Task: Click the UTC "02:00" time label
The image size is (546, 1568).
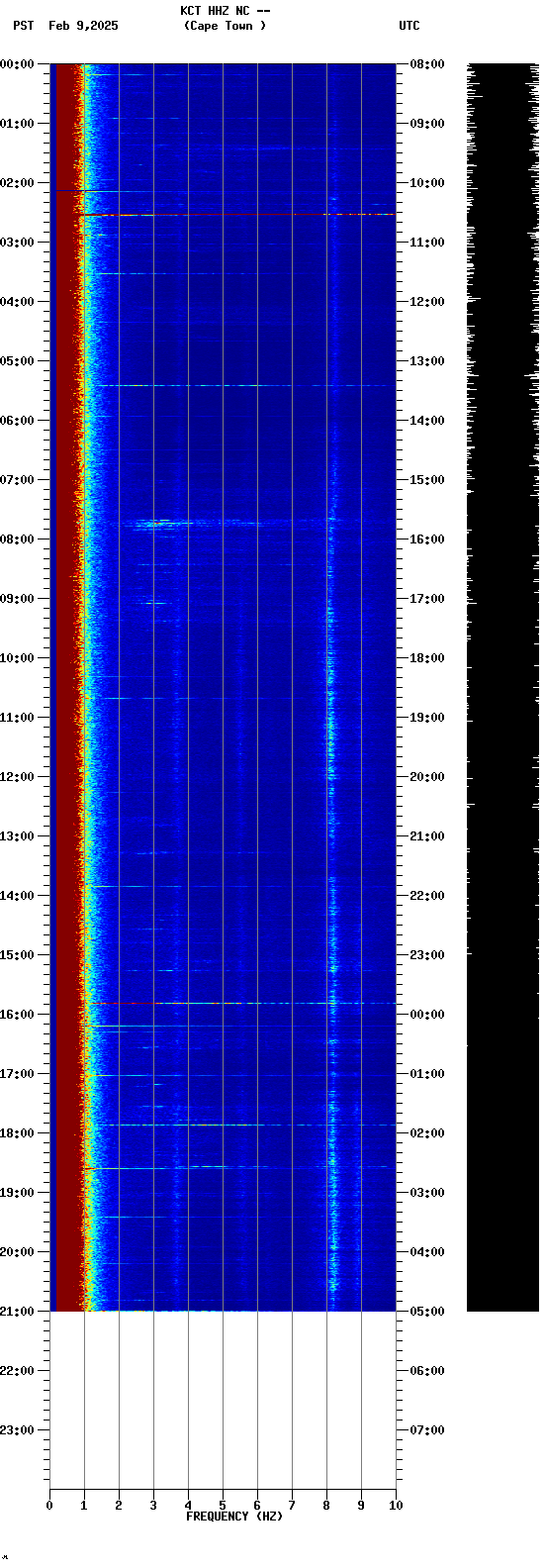Action: pyautogui.click(x=427, y=1133)
